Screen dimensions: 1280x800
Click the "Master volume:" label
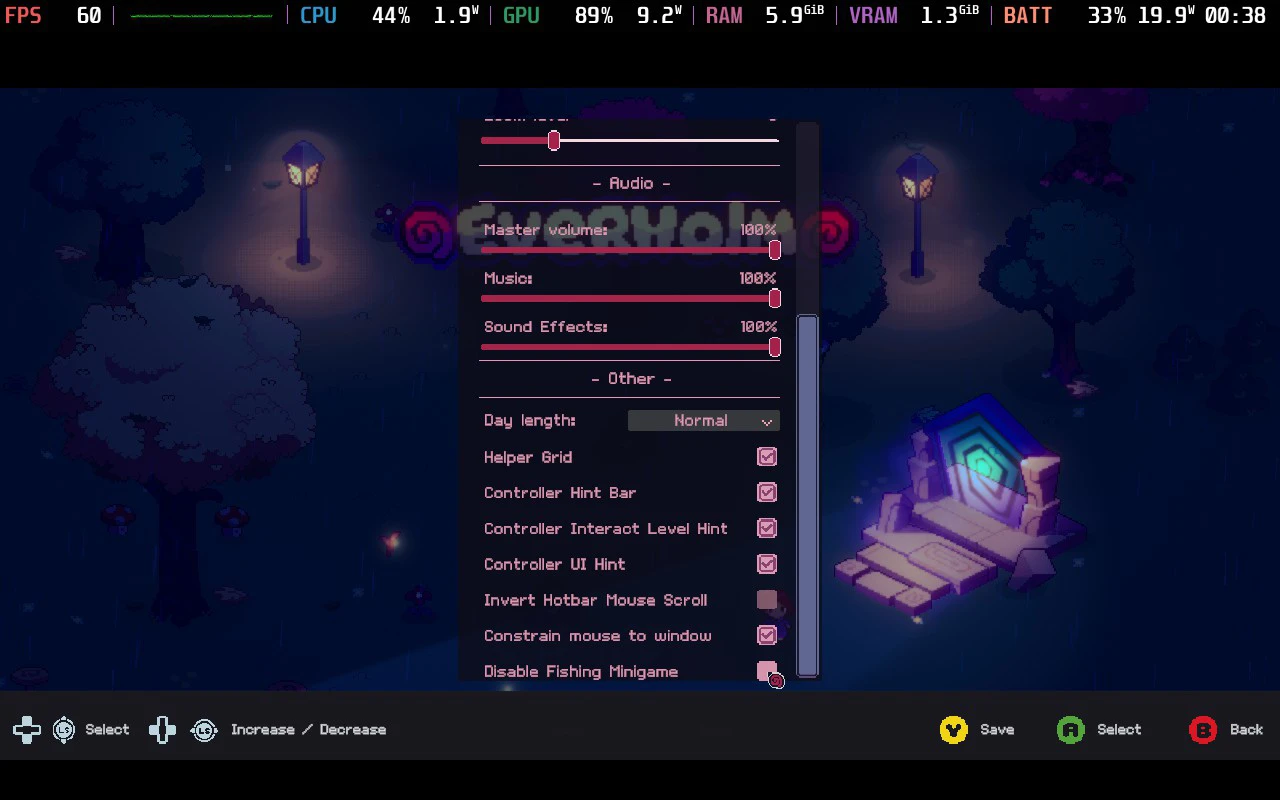point(546,230)
